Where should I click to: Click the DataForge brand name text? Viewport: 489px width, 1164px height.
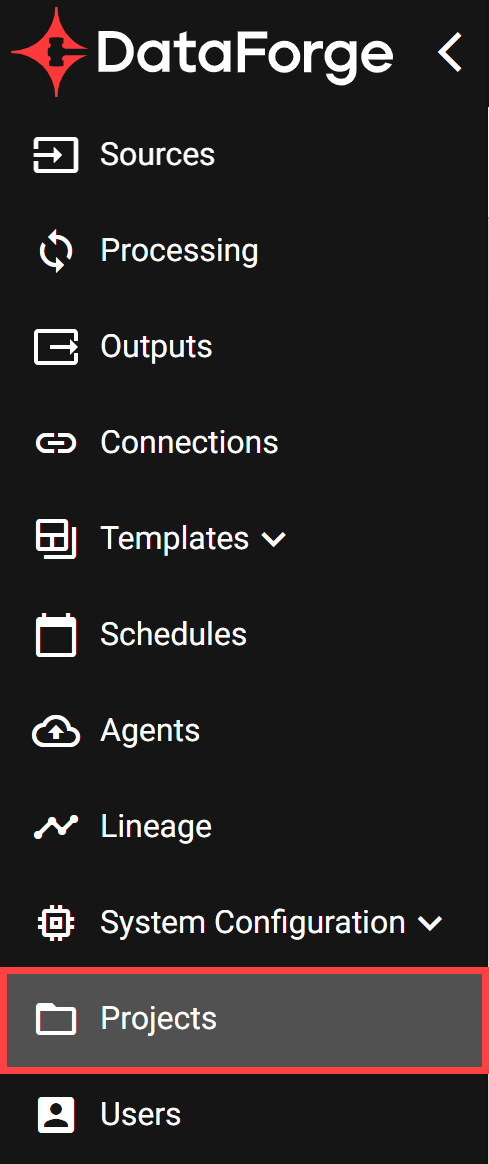[x=245, y=54]
